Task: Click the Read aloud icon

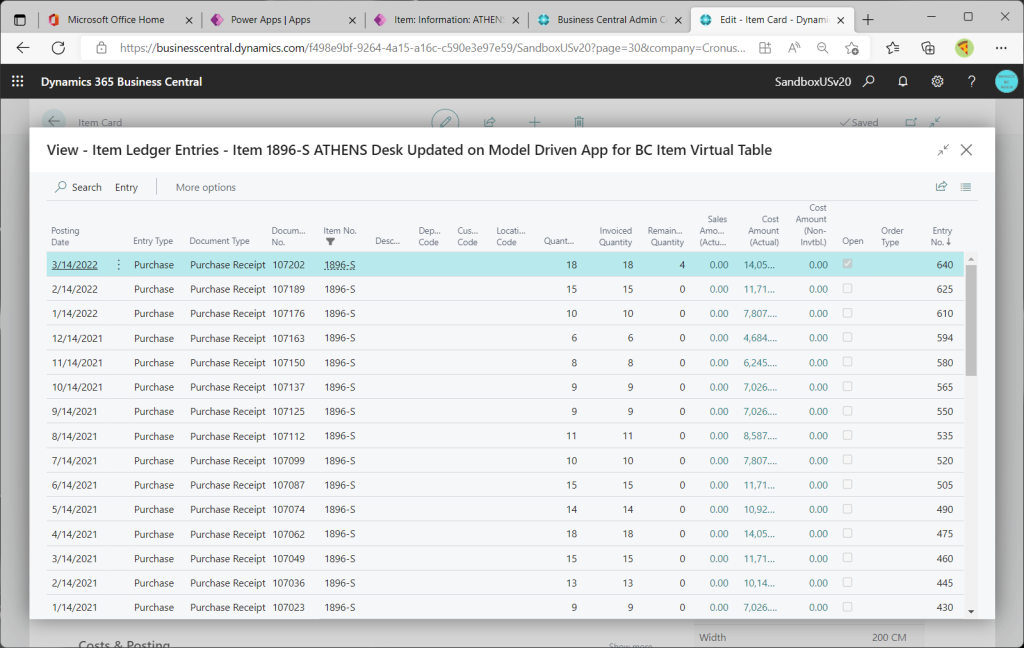Action: coord(793,48)
